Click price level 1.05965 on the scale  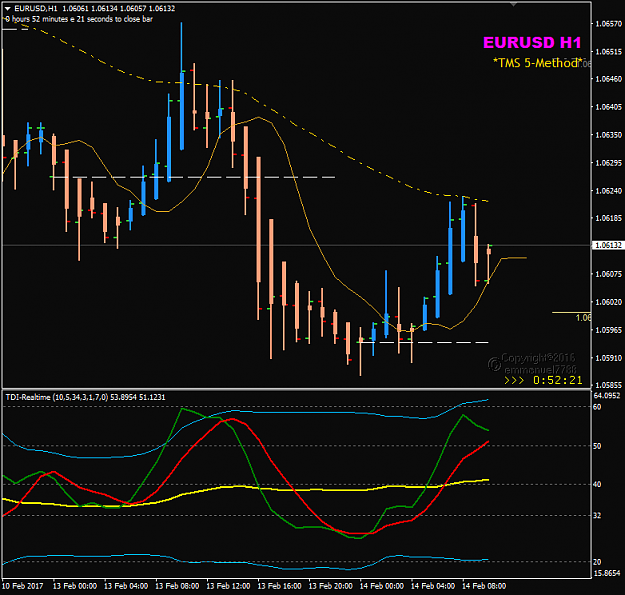pyautogui.click(x=609, y=330)
